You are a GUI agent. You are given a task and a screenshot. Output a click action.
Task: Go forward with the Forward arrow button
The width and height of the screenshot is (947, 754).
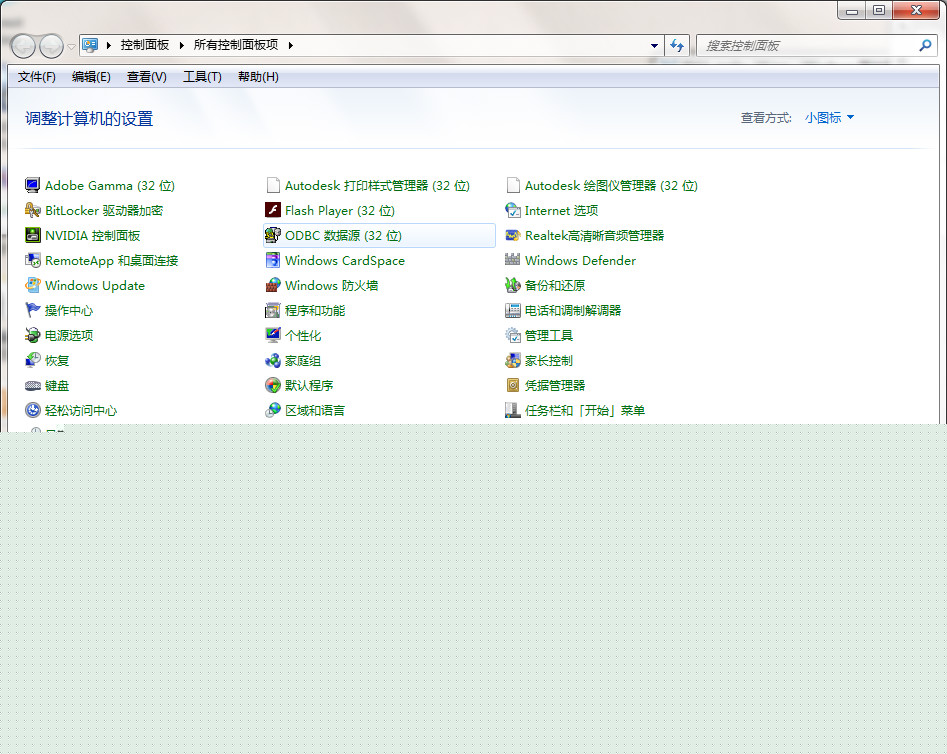[x=51, y=46]
